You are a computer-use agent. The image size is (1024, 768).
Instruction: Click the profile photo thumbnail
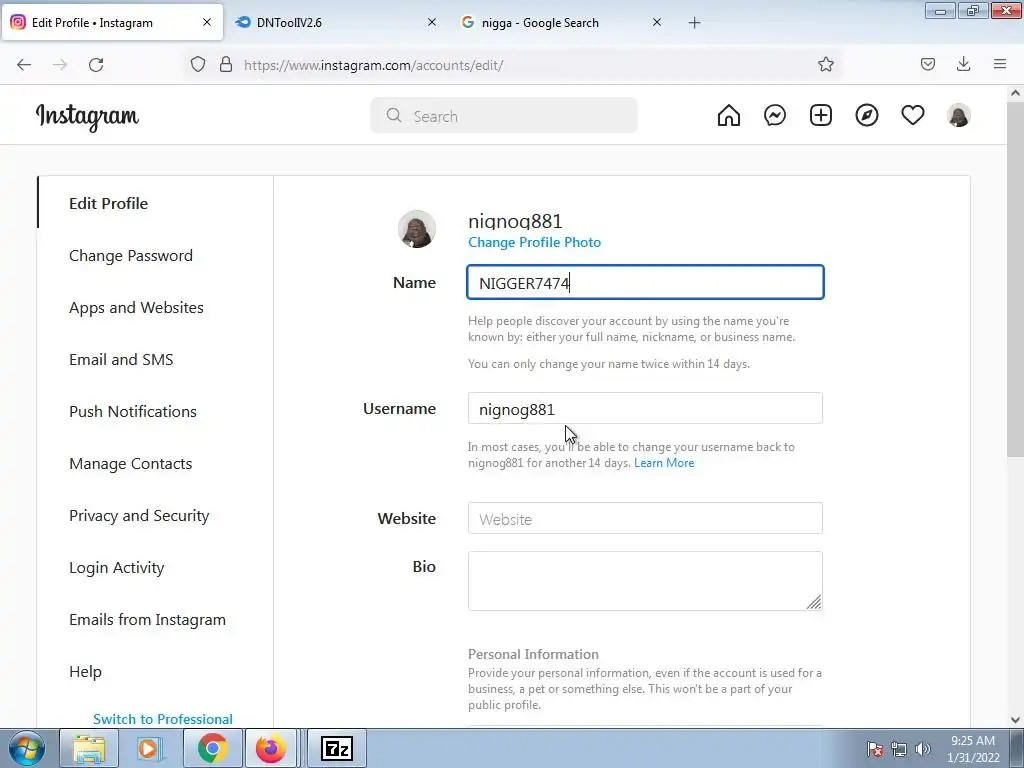pyautogui.click(x=417, y=229)
